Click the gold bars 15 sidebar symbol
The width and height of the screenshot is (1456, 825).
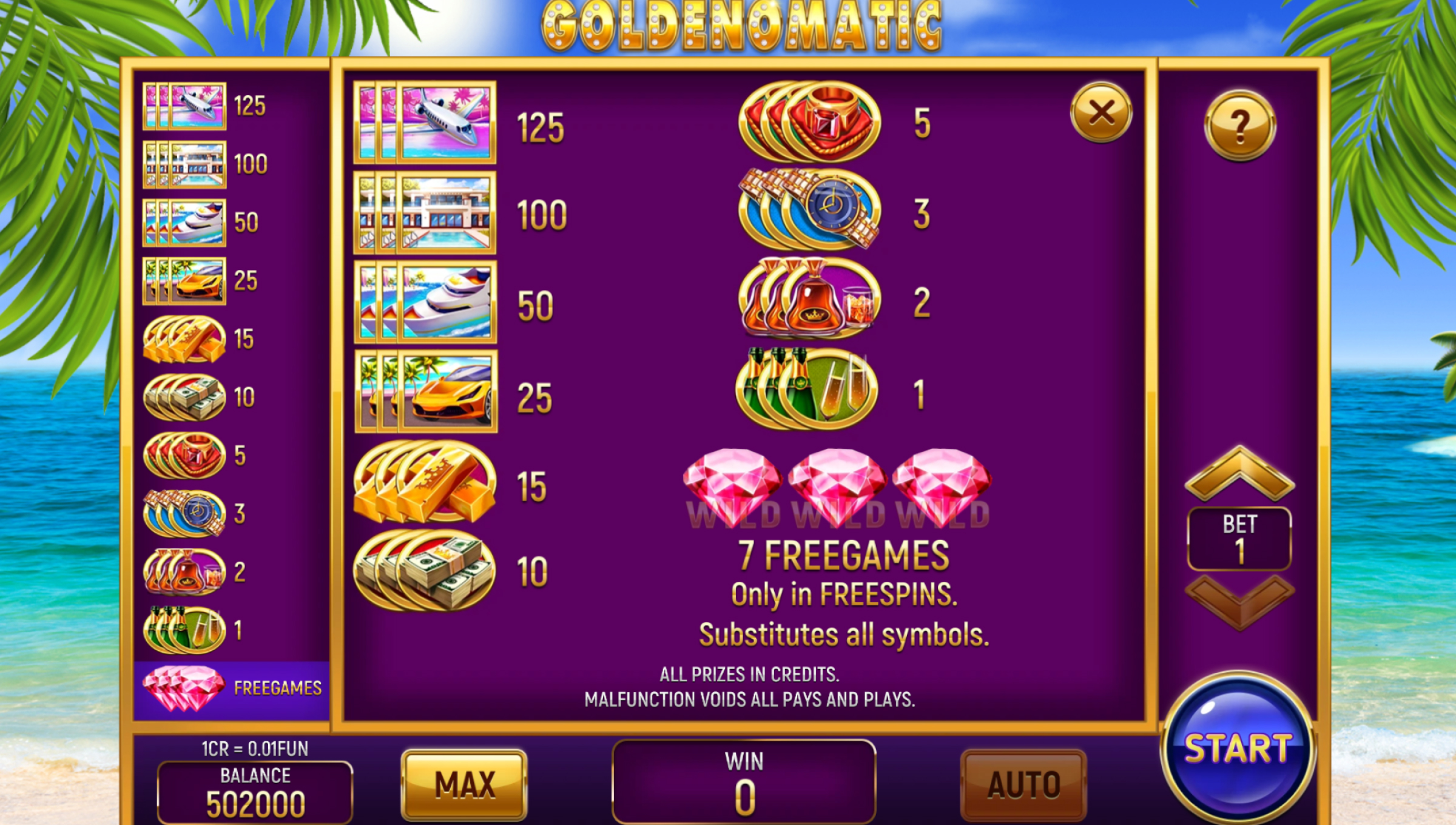click(184, 339)
